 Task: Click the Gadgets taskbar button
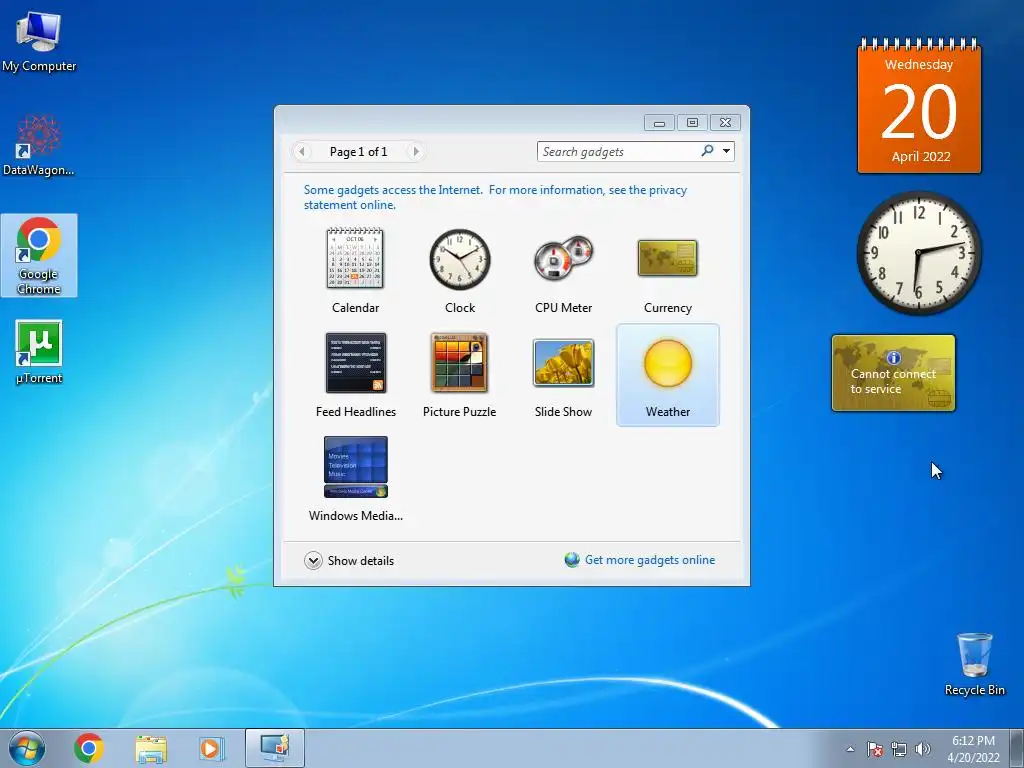pos(274,748)
